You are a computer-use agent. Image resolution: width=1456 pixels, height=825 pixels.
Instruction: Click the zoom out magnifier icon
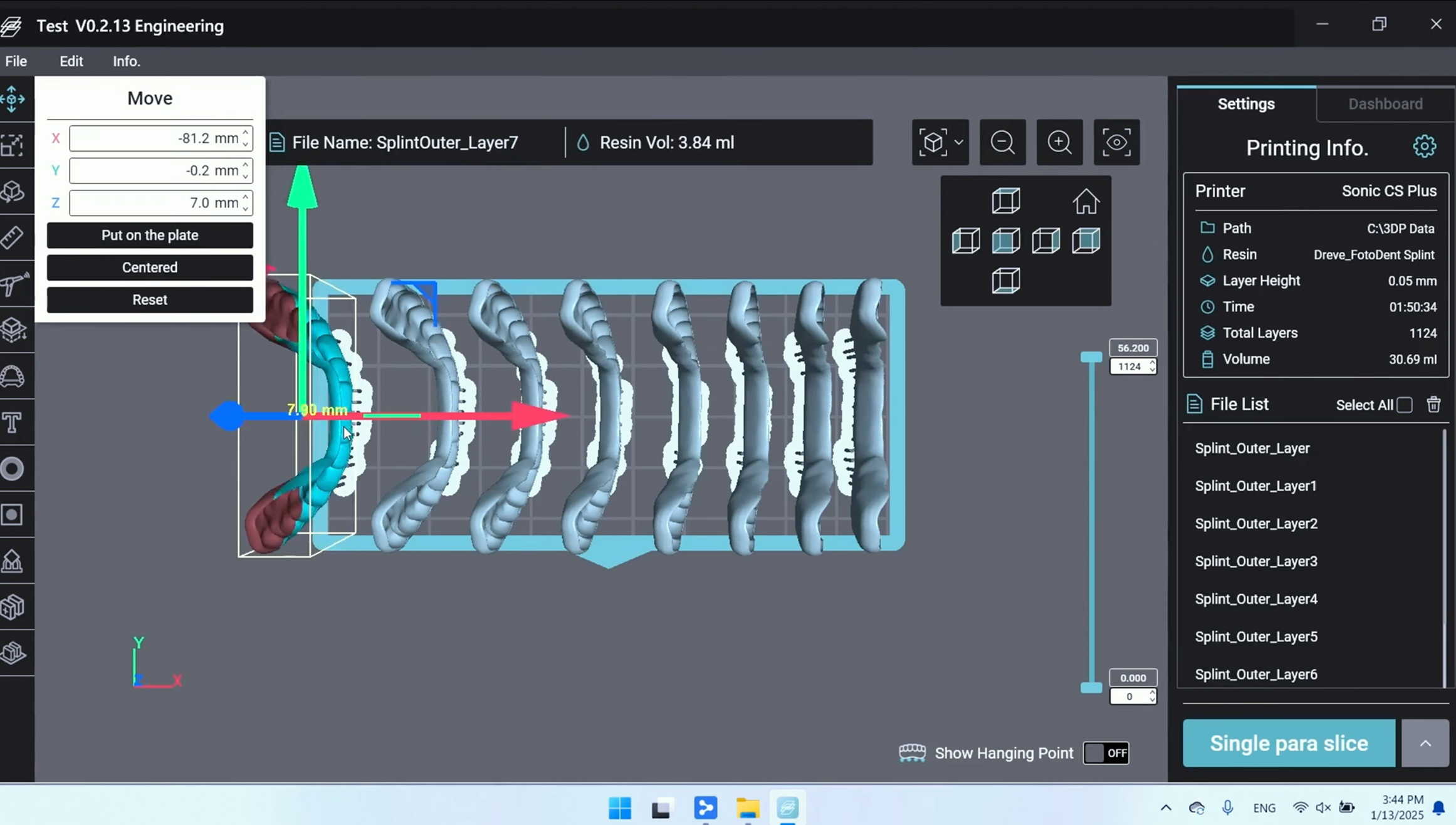tap(1002, 142)
